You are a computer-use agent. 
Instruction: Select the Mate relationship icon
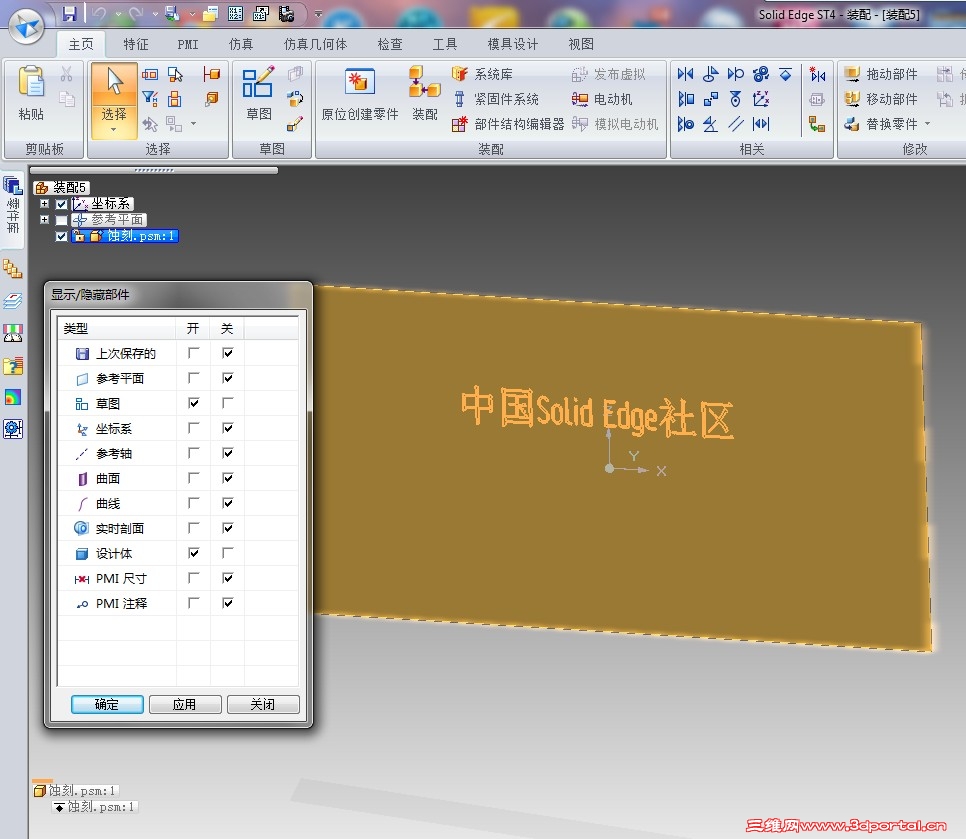(685, 74)
